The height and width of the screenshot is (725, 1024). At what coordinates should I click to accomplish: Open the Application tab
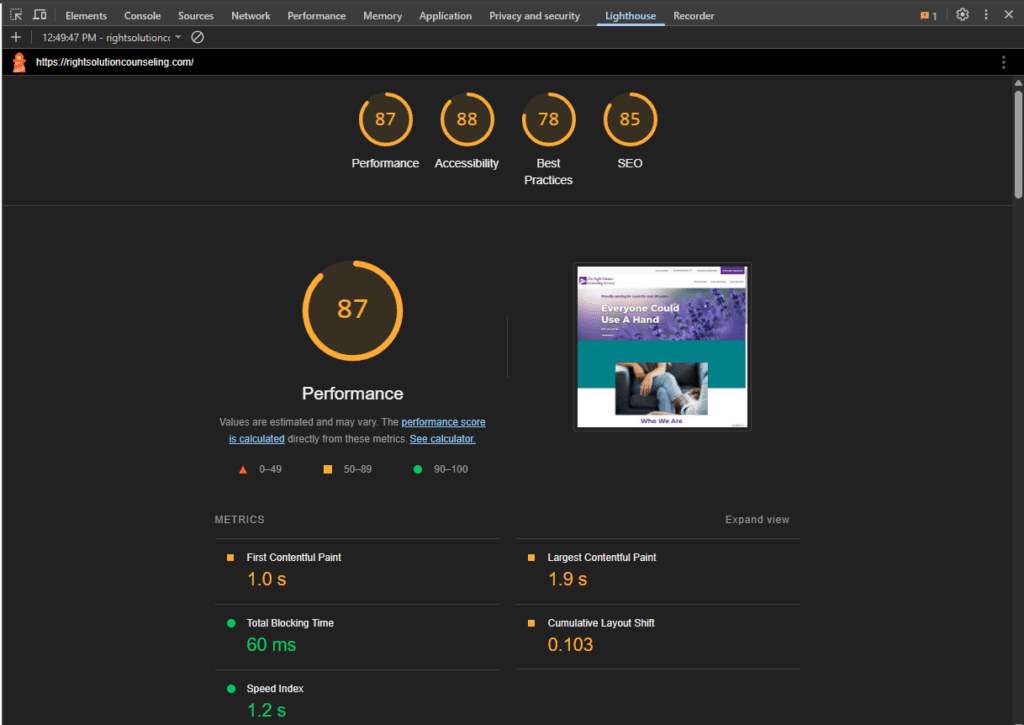pos(445,16)
